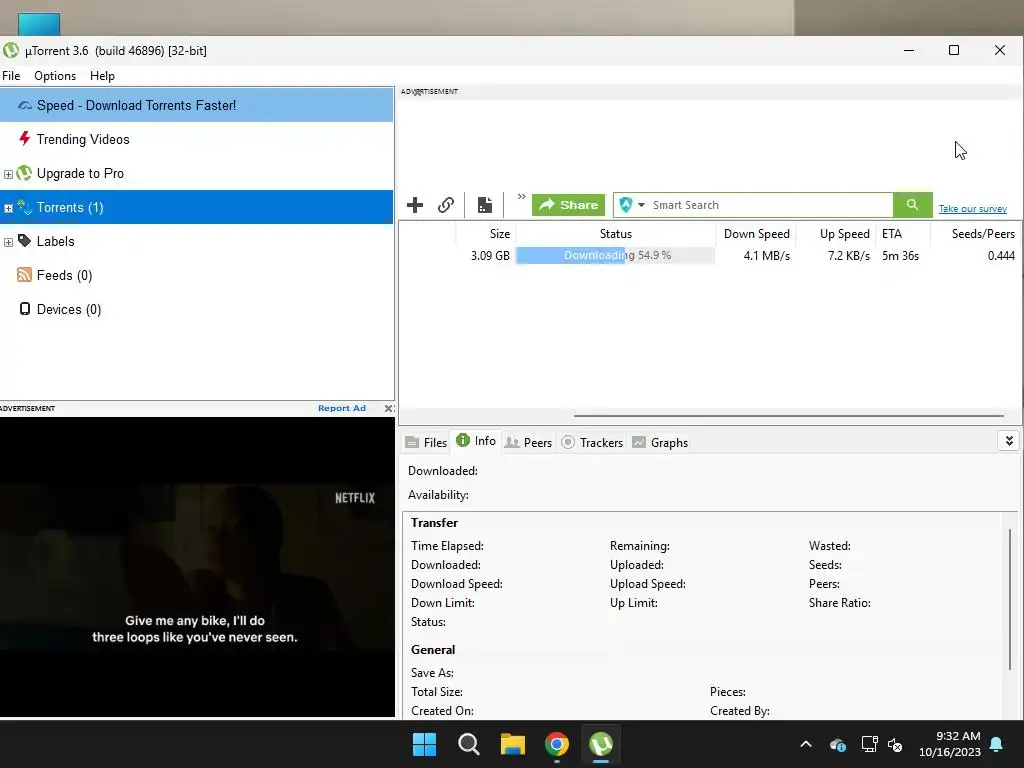Click the 4.1 MB/s down speed cell
1024x768 pixels.
[767, 255]
